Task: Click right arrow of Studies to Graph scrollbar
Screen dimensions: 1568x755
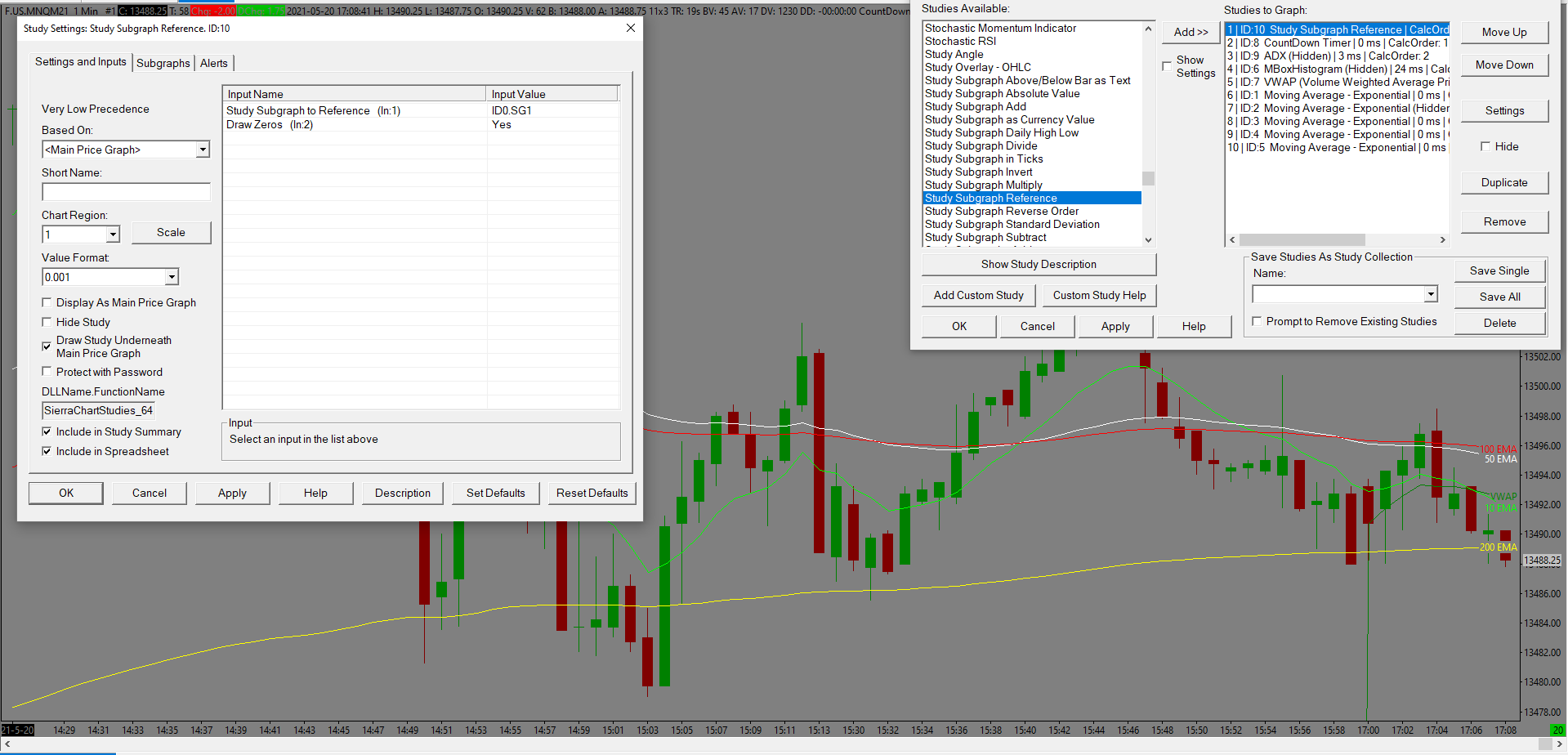Action: 1442,240
